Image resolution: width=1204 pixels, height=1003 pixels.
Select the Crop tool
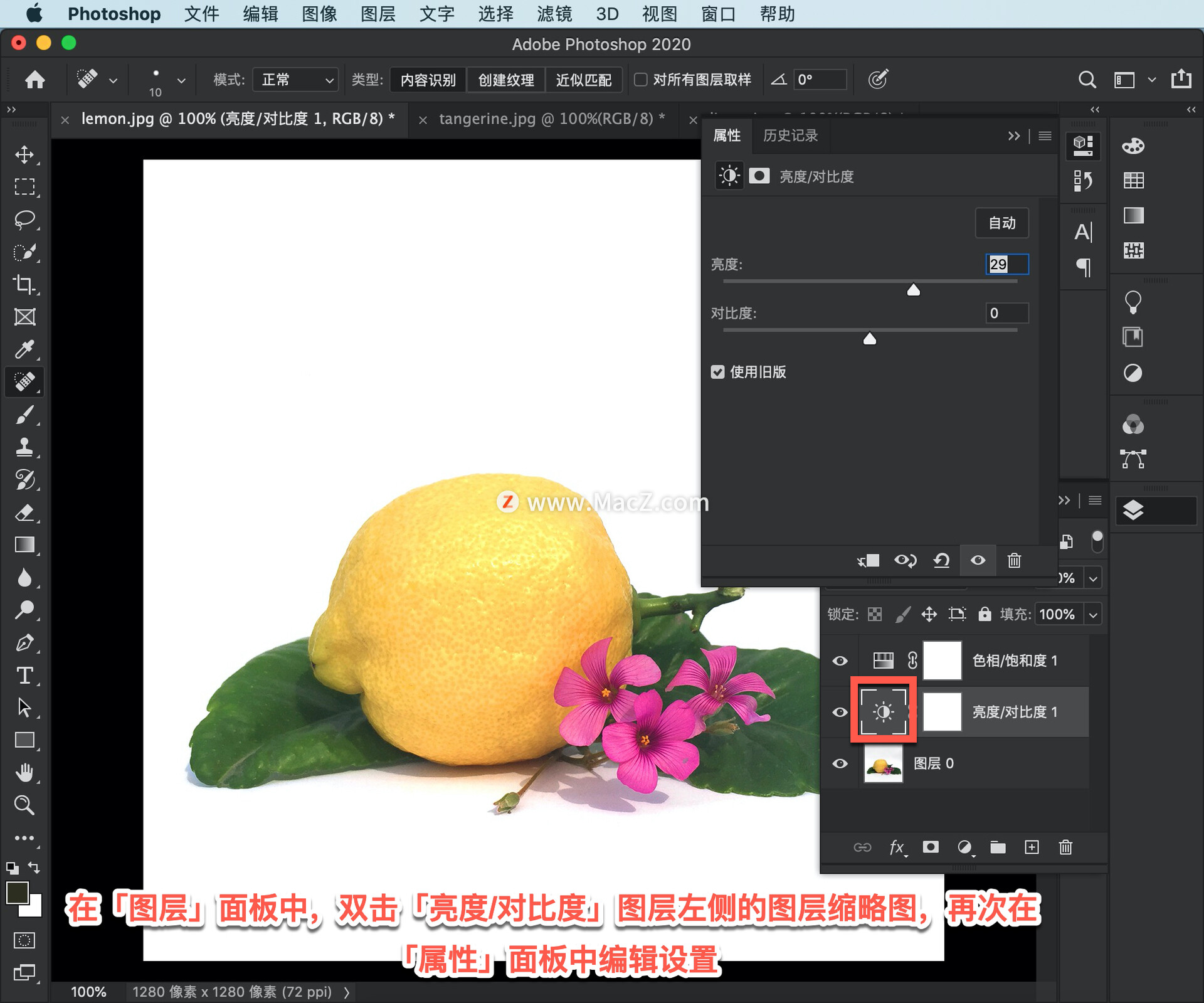point(24,284)
